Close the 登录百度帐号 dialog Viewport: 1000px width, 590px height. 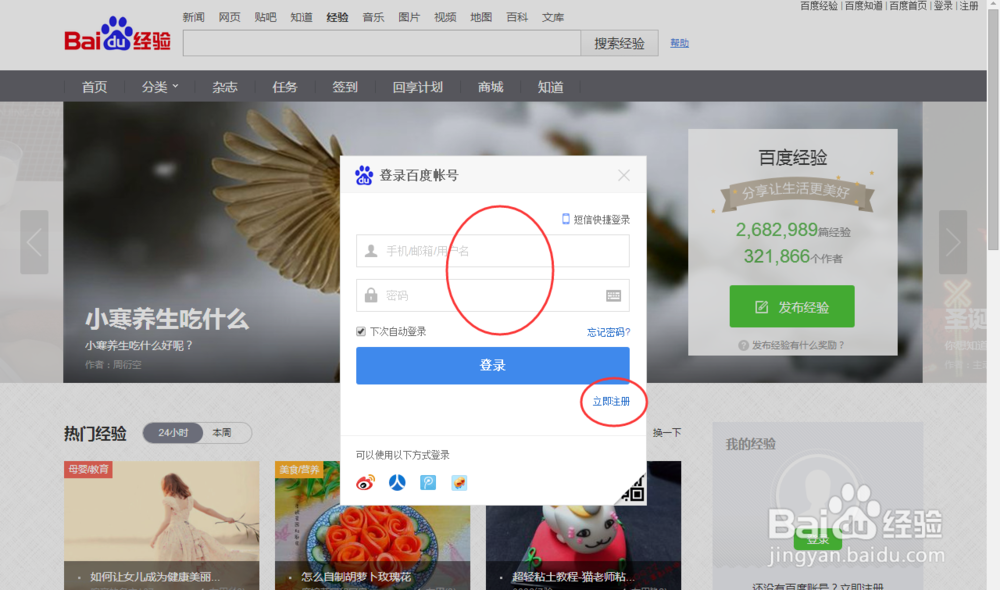624,175
